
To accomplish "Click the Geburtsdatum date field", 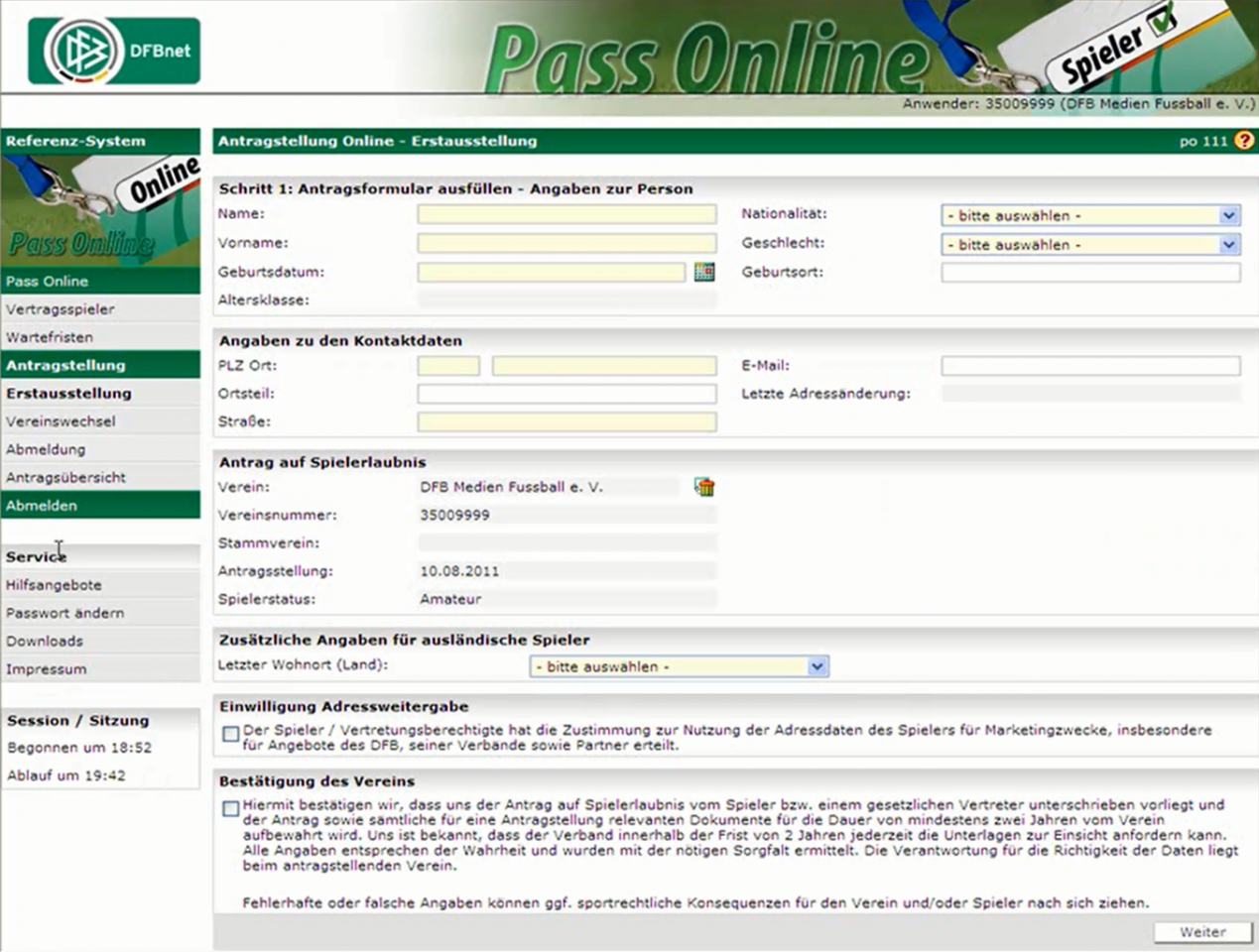I will point(552,272).
